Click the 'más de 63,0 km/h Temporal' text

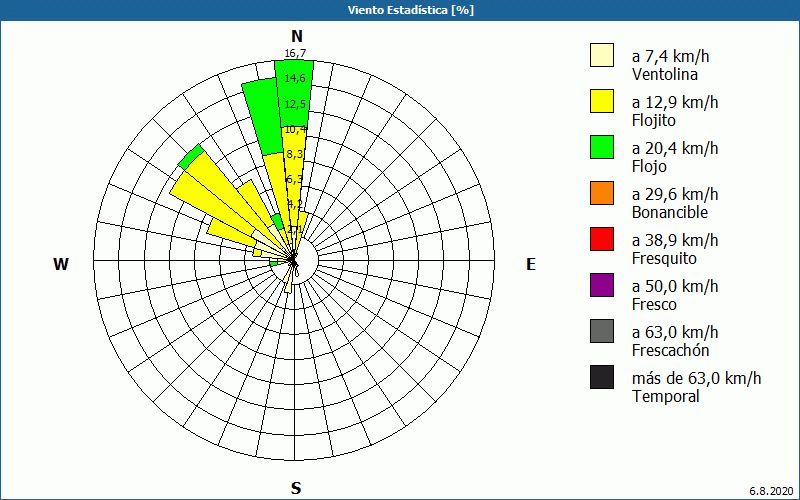point(696,387)
